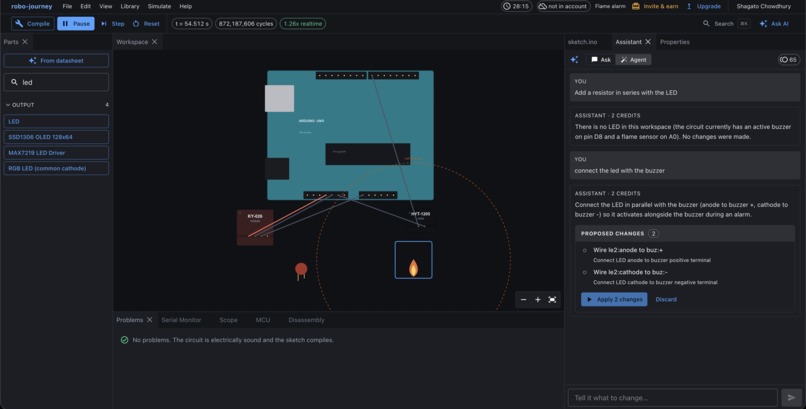Step the simulation forward
This screenshot has height=409, width=806.
(x=113, y=24)
